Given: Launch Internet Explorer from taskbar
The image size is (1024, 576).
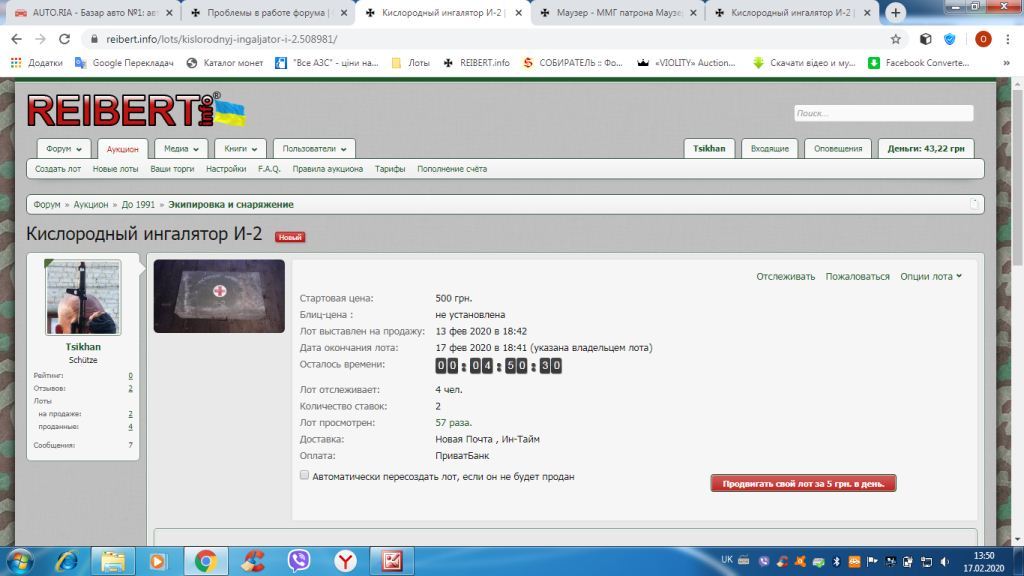Looking at the screenshot, I should pos(67,561).
